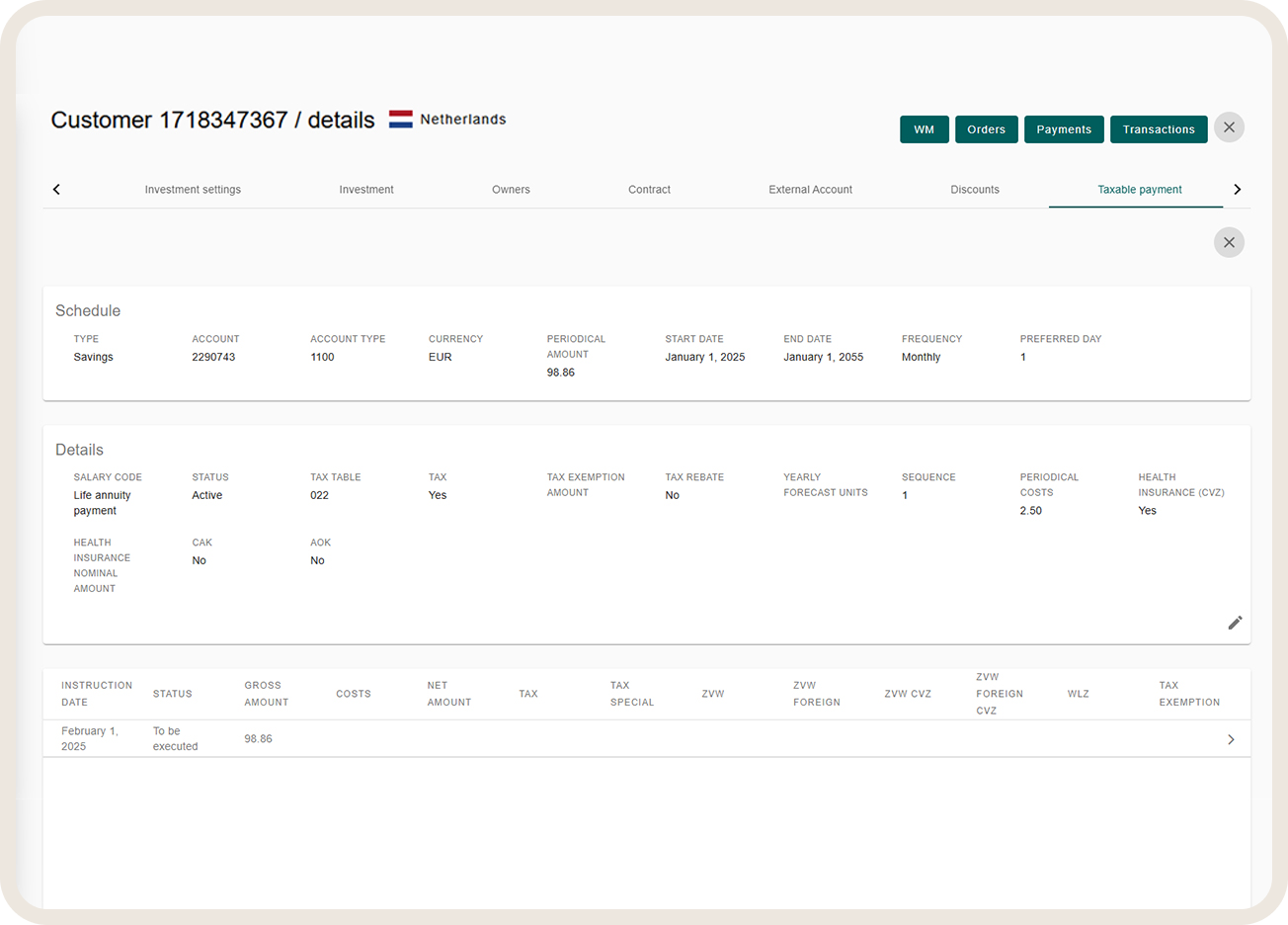Click the left arrow to scroll tabs back

[x=56, y=189]
